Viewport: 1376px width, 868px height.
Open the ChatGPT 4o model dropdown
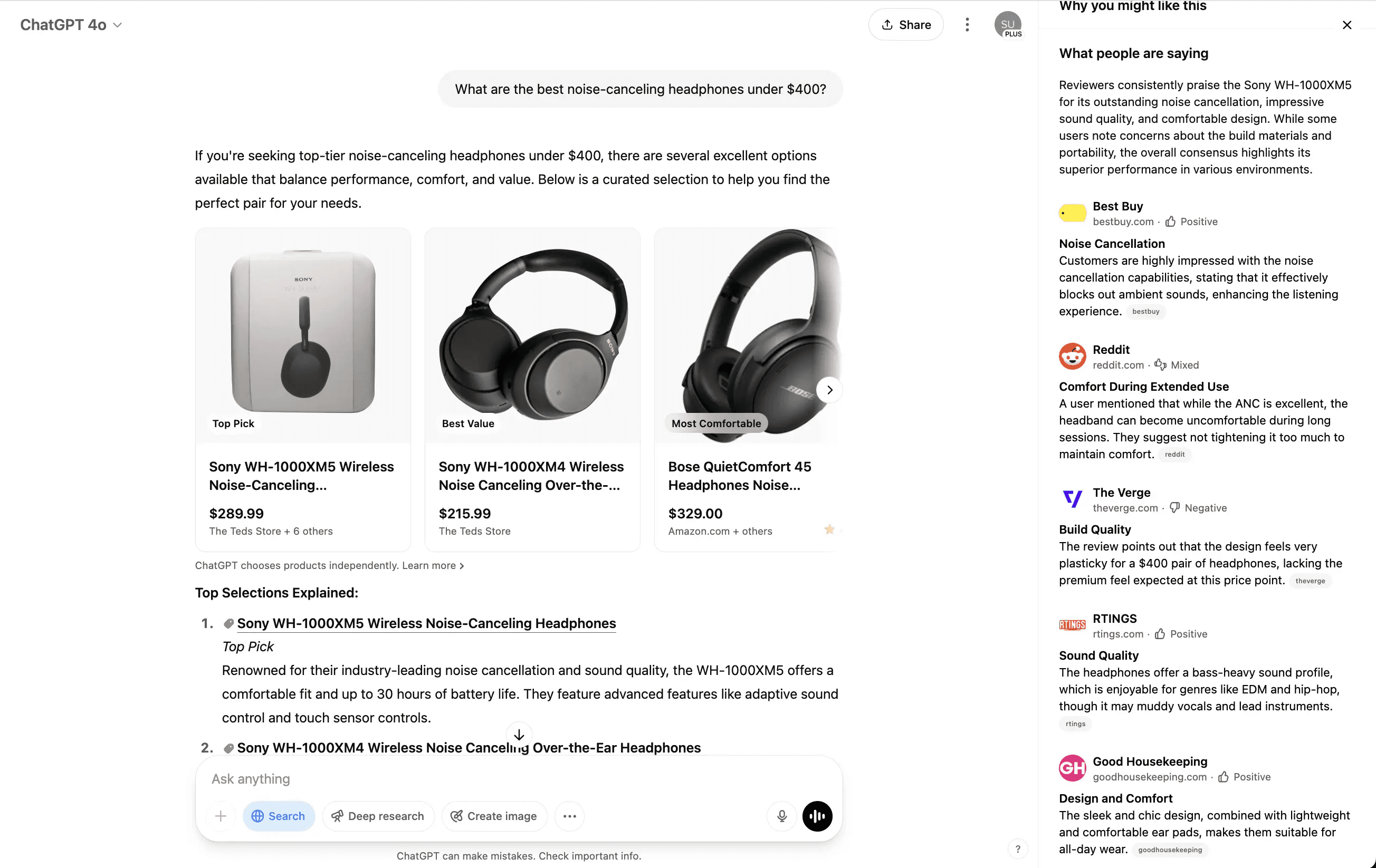click(x=71, y=25)
